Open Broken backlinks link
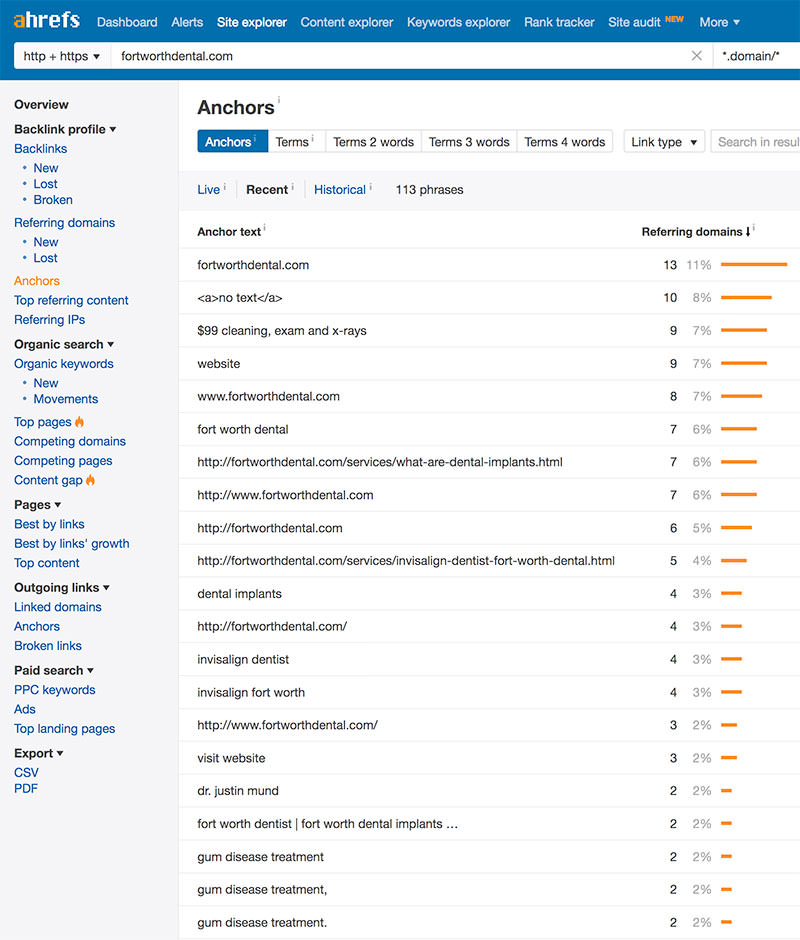The height and width of the screenshot is (940, 800). 53,200
